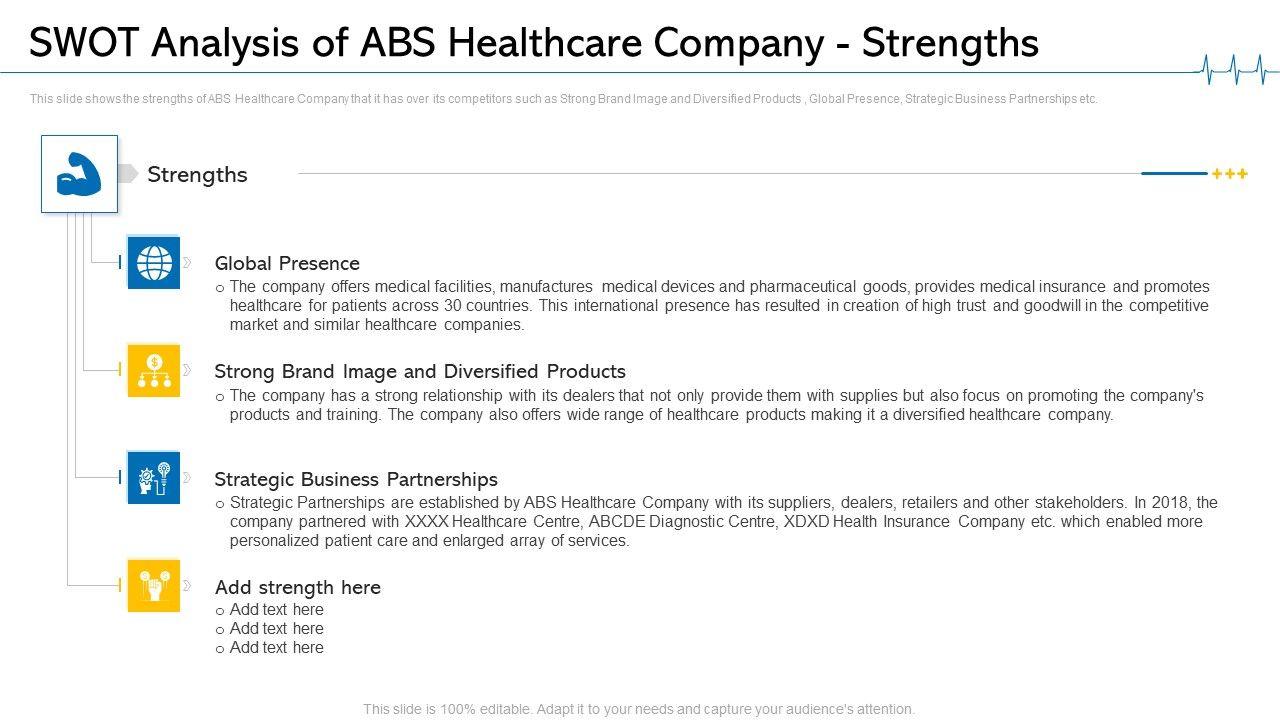Click the footer note about slide being editable
This screenshot has width=1280, height=720.
[639, 709]
